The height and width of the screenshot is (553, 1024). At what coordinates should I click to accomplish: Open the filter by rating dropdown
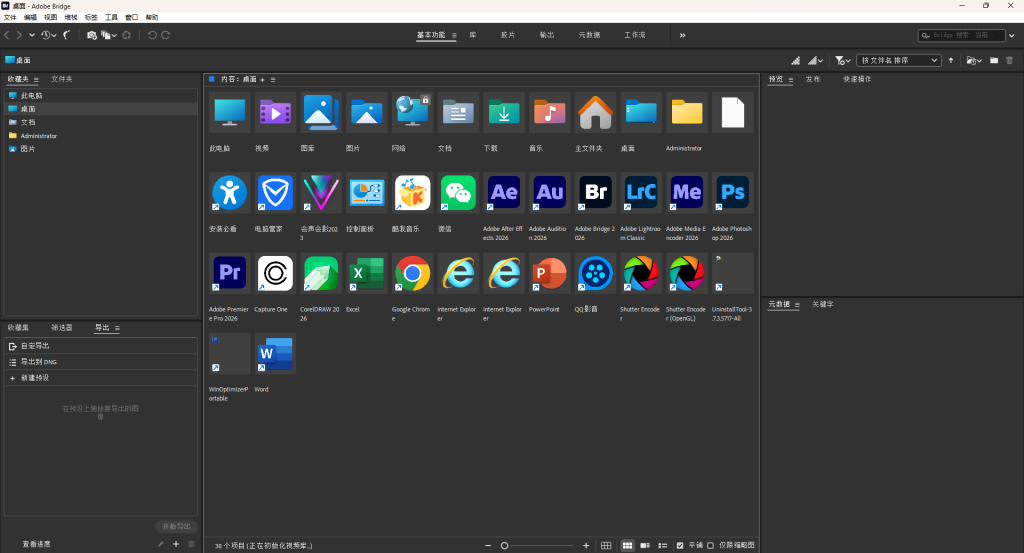click(842, 61)
